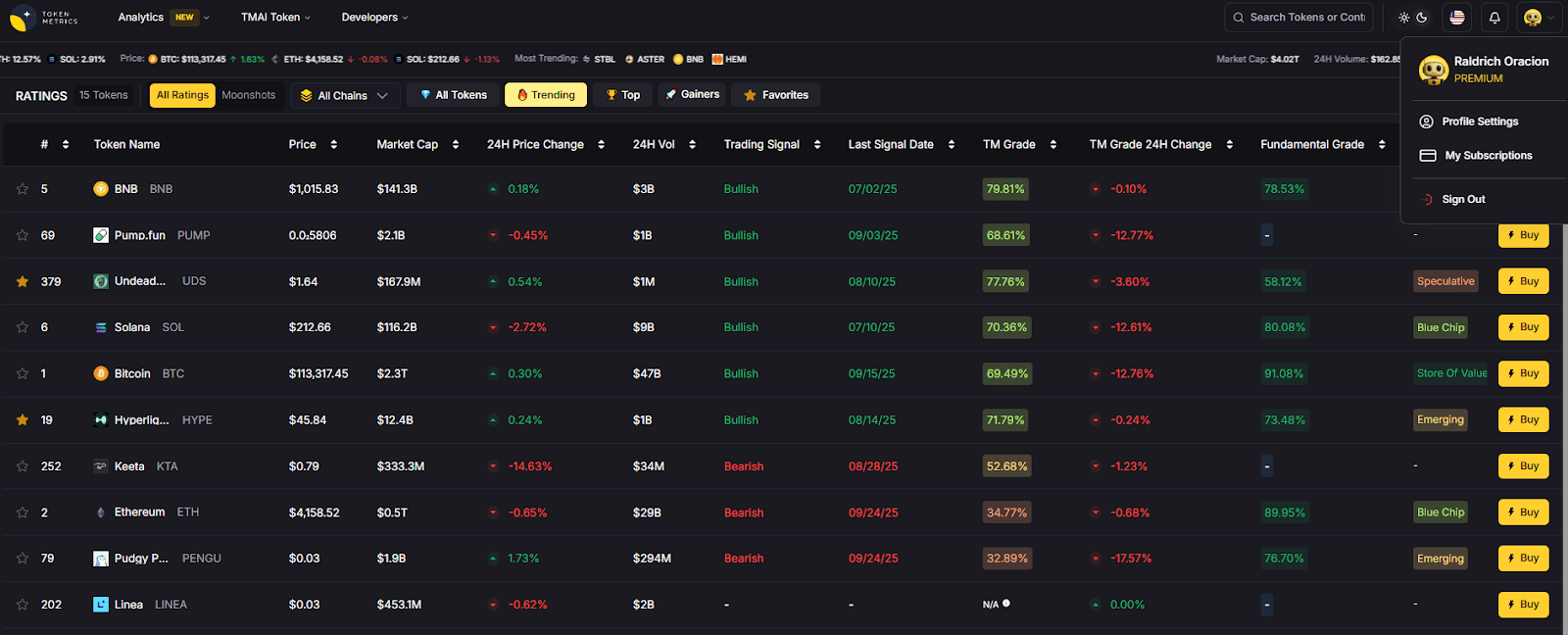Viewport: 1568px width, 635px height.
Task: Click the Search Tokens input field
Action: pyautogui.click(x=1298, y=18)
